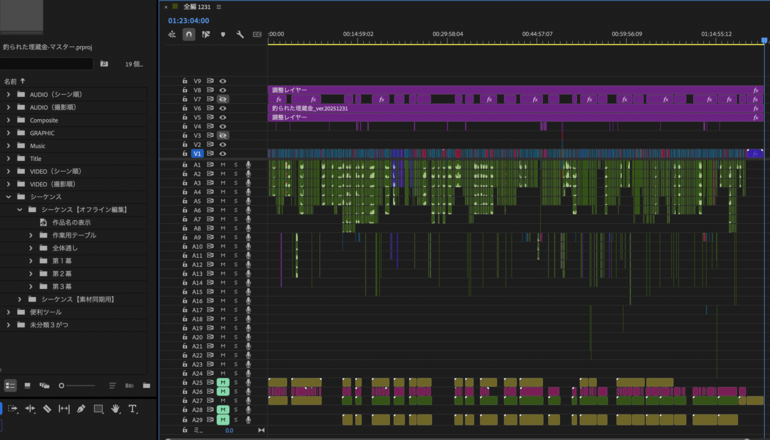This screenshot has width=770, height=440.
Task: Select the Rectangle tool
Action: (98, 409)
